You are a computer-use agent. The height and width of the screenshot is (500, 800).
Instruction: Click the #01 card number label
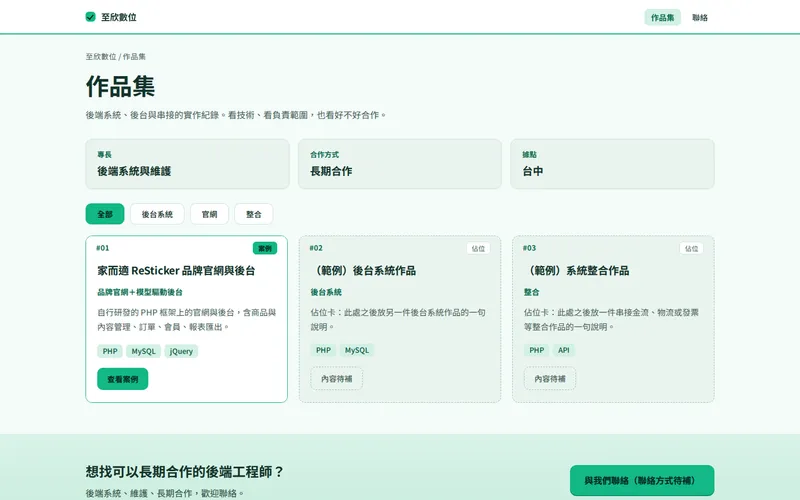pyautogui.click(x=103, y=248)
